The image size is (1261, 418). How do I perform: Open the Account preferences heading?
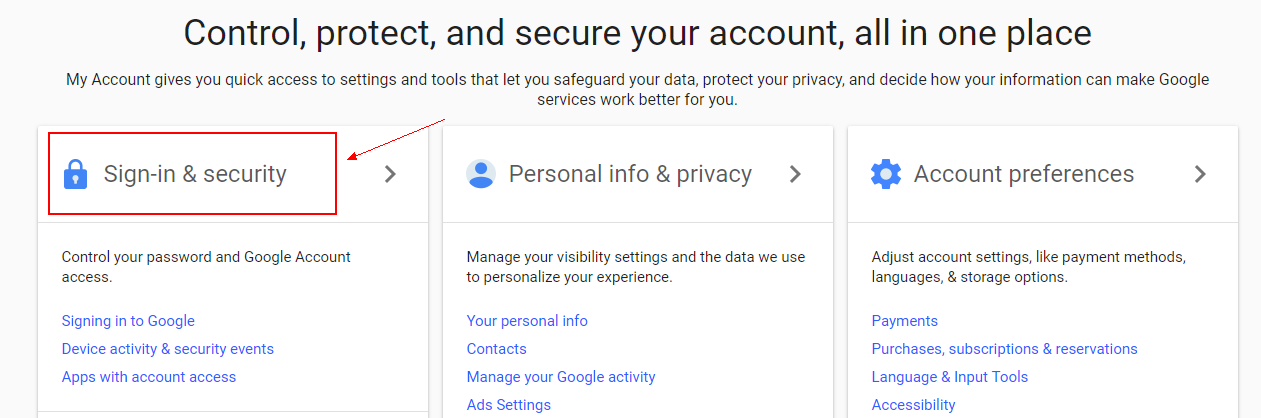pos(1024,174)
